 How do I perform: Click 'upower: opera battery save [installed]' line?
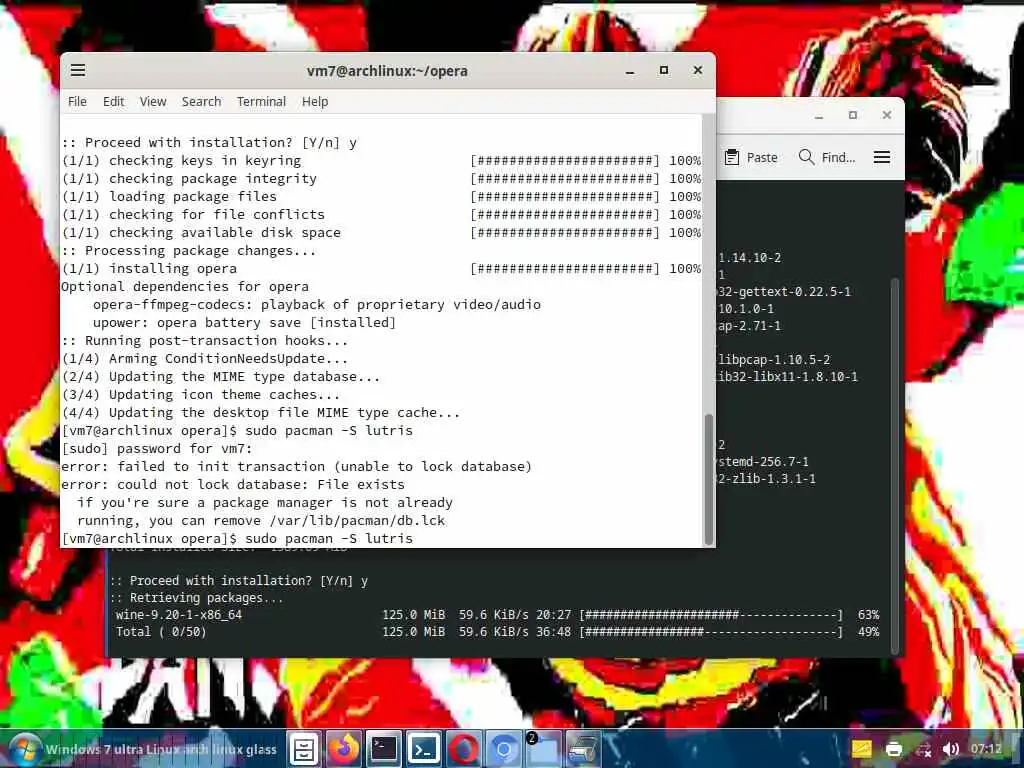coord(244,323)
